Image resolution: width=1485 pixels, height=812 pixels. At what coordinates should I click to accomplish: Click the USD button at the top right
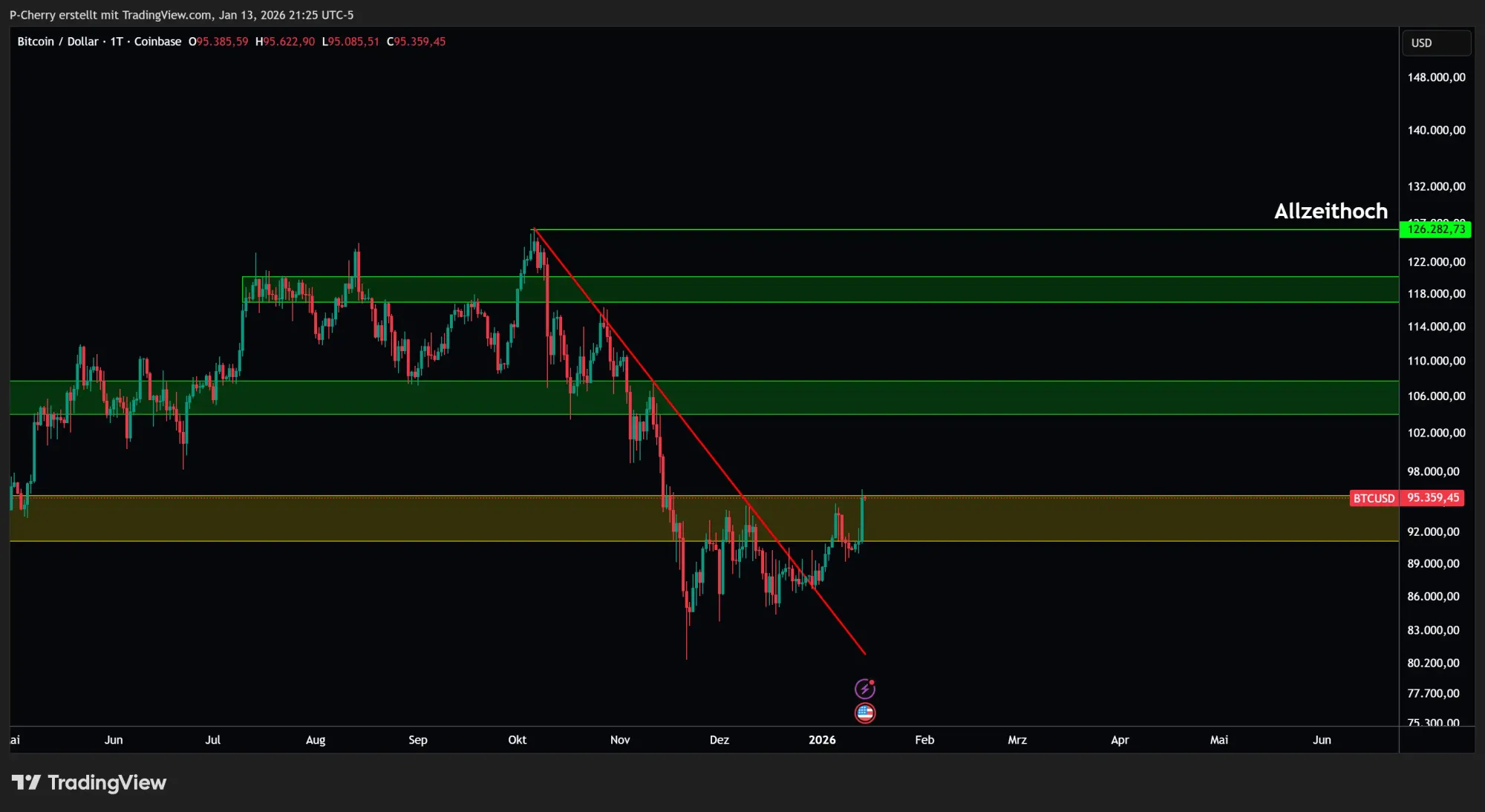click(1436, 42)
